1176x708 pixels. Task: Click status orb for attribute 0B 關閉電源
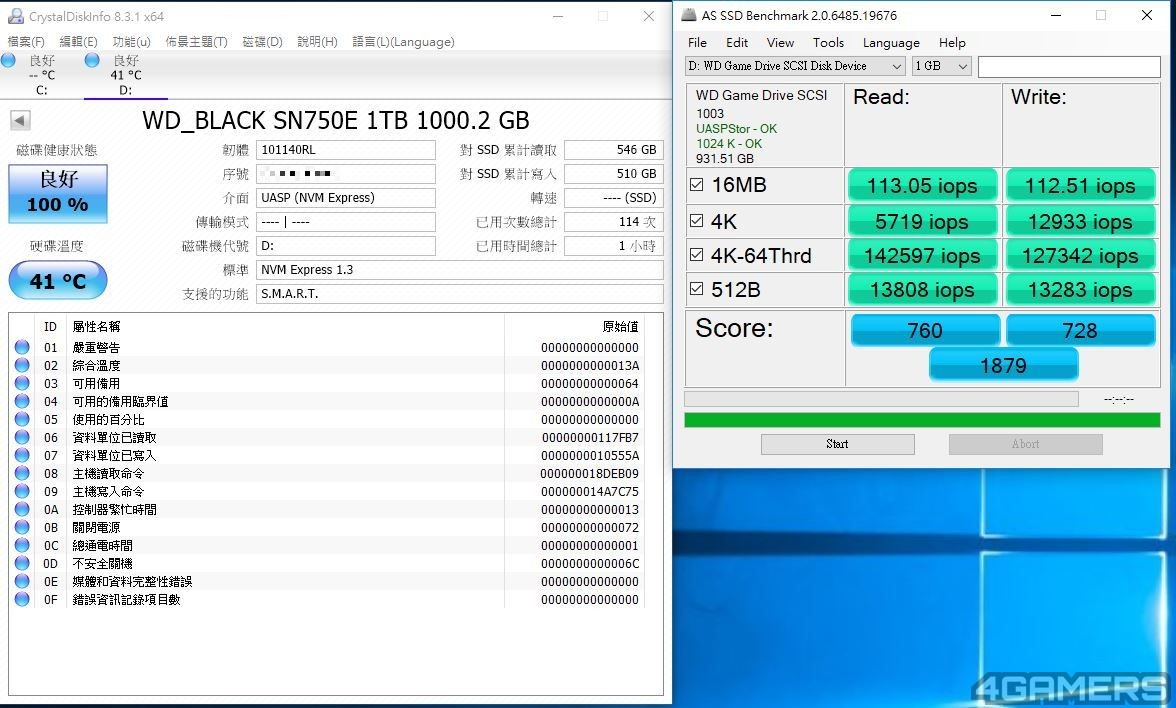22,527
